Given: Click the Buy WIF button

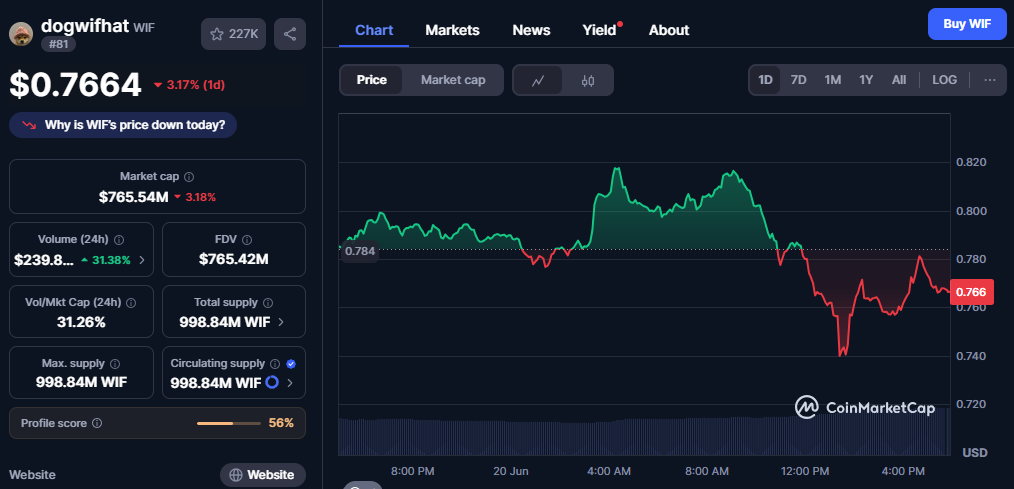Looking at the screenshot, I should (967, 25).
